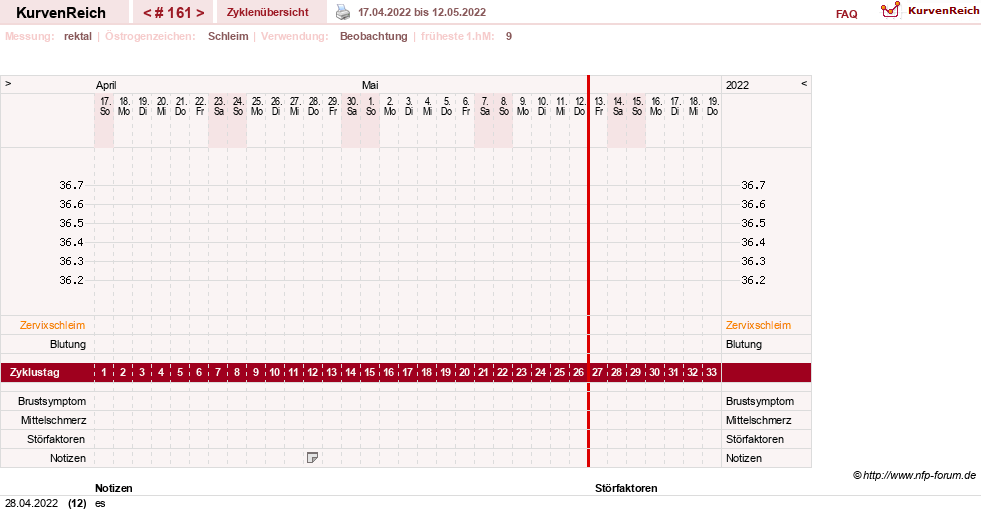Click the 'Beobachtung' usage value
981x527 pixels.
[374, 36]
